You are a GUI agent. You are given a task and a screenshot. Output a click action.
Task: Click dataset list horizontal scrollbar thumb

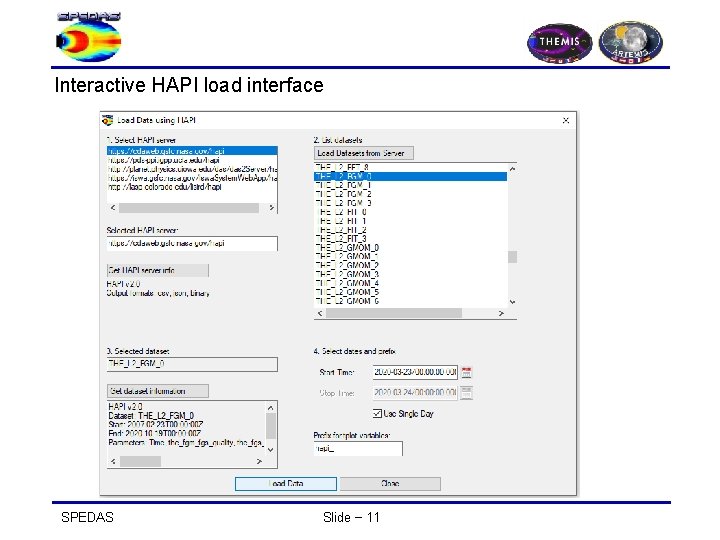tap(394, 313)
